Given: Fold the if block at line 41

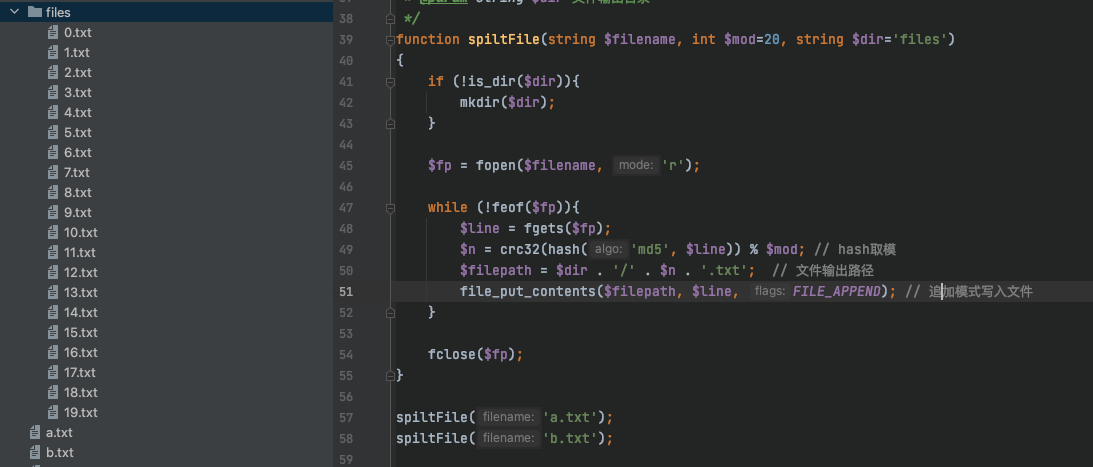Looking at the screenshot, I should pos(388,82).
